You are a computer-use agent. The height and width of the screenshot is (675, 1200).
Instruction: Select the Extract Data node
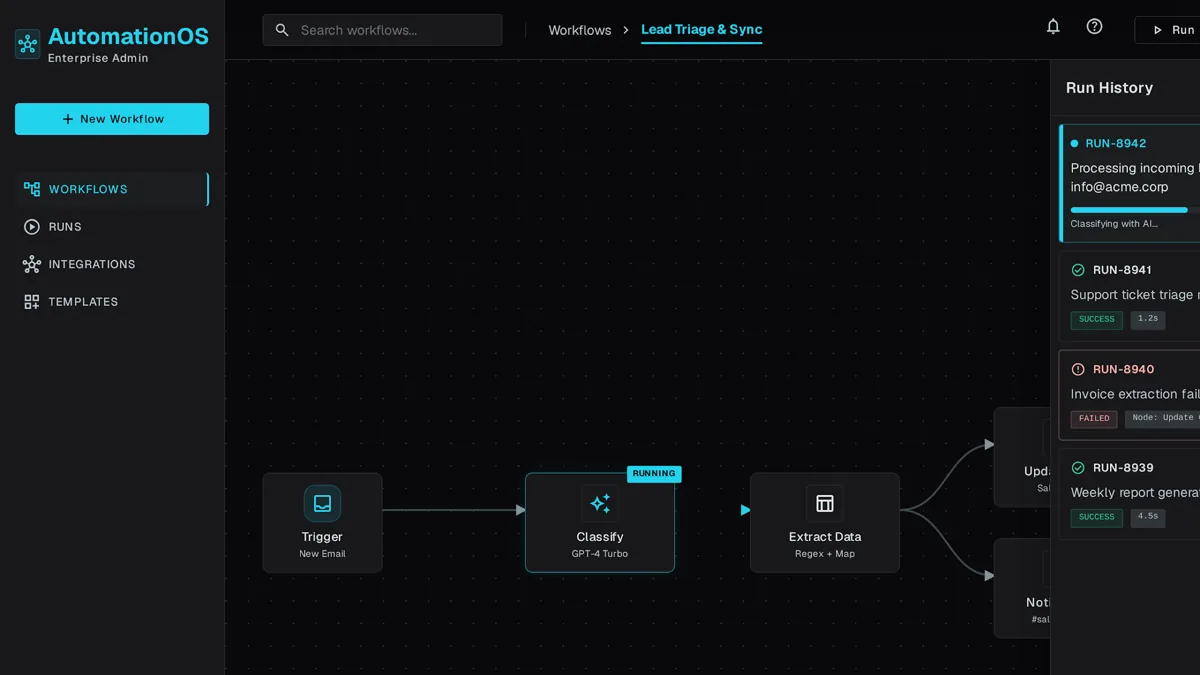pos(825,523)
